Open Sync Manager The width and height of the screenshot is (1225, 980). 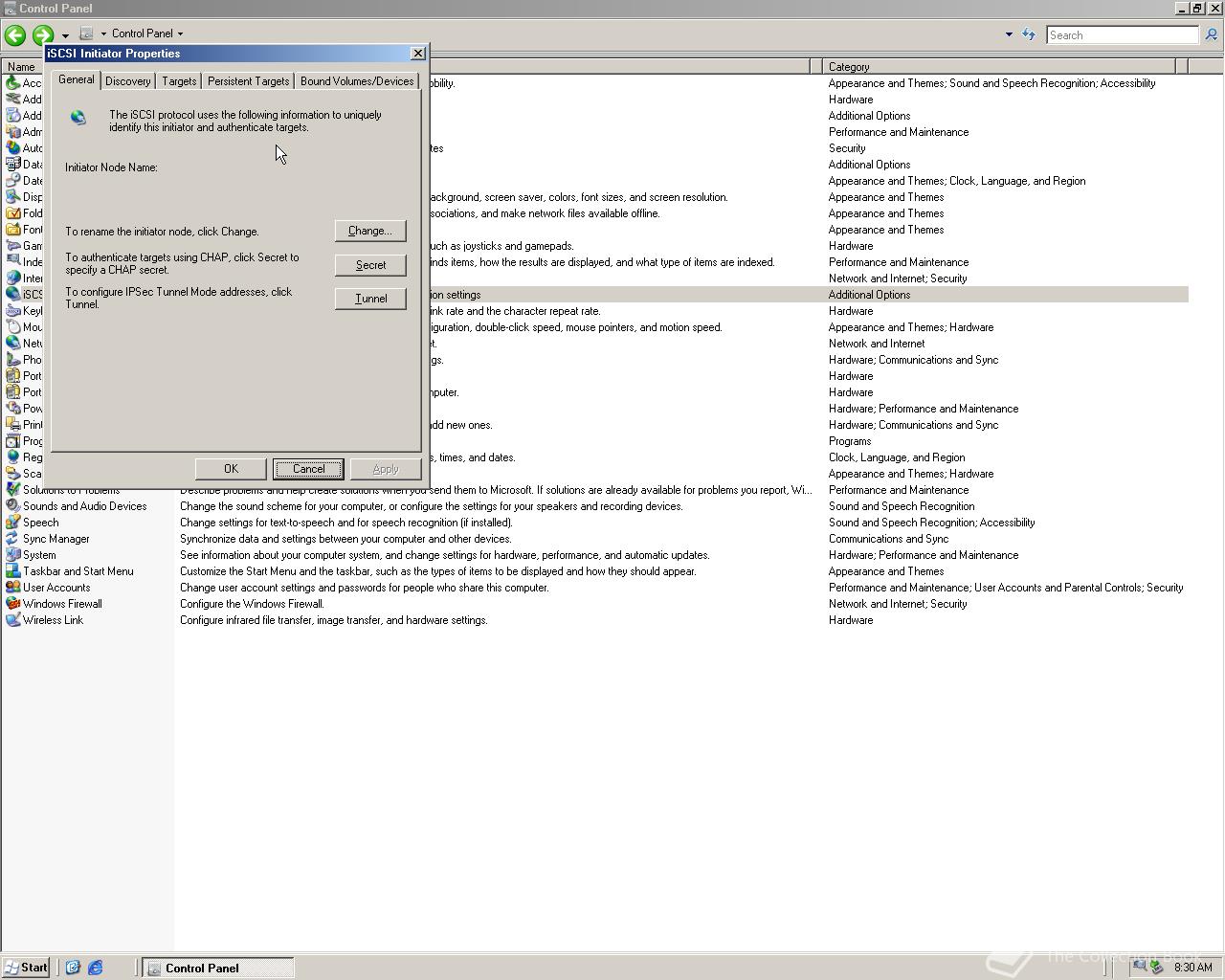[56, 539]
